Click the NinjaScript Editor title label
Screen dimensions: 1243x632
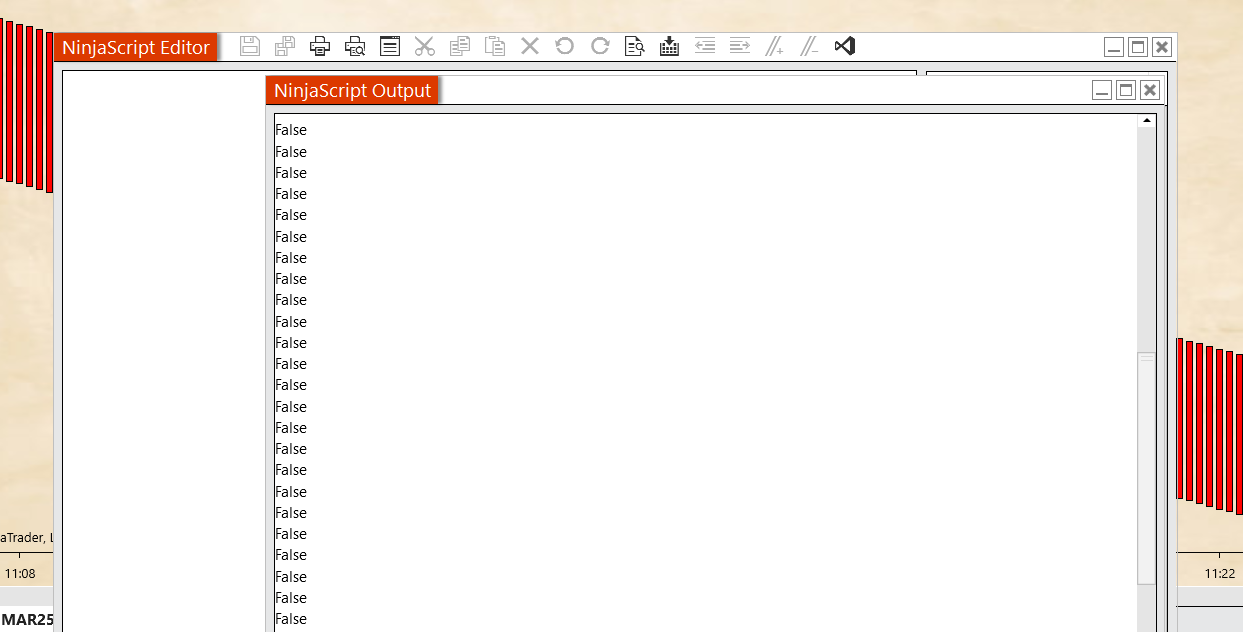136,47
